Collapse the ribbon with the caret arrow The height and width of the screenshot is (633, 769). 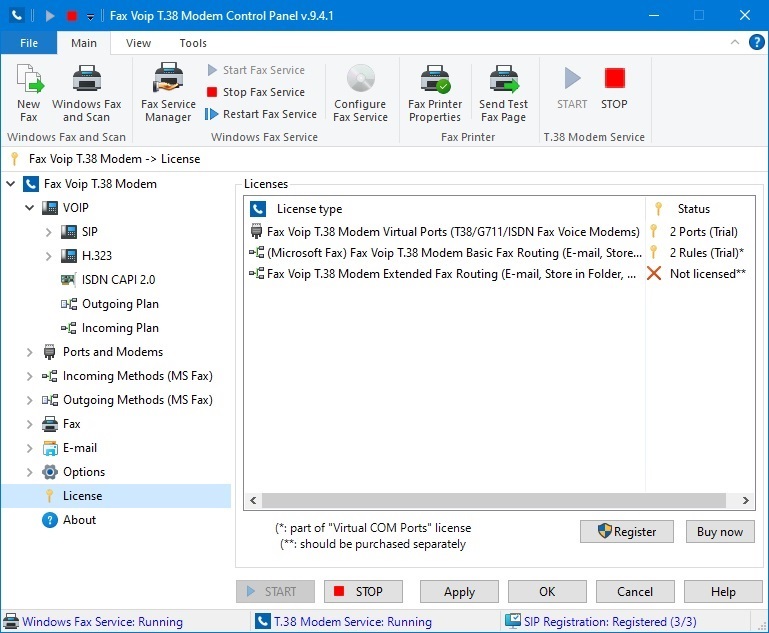coord(735,42)
